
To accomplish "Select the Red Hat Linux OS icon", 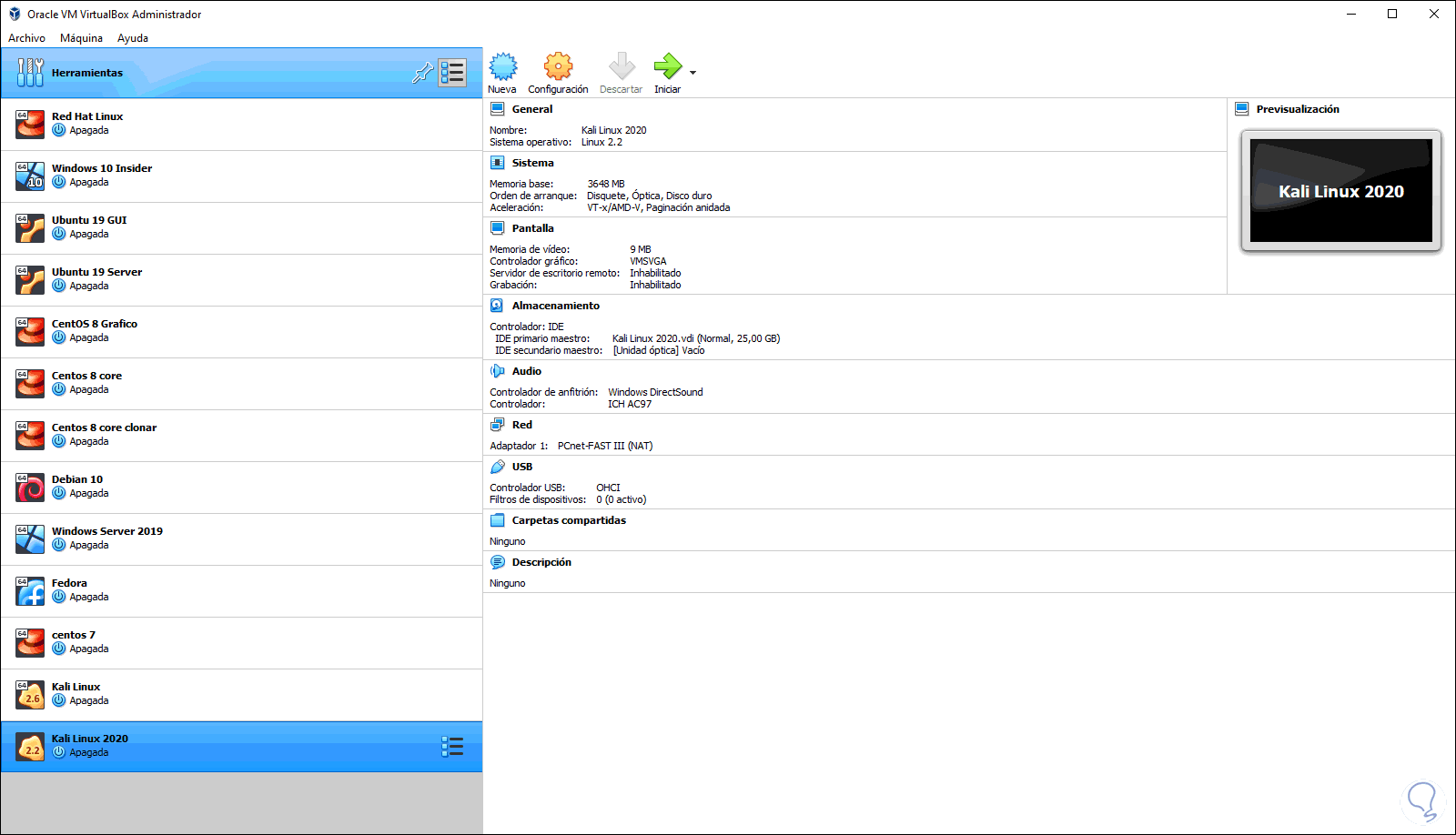I will click(30, 124).
